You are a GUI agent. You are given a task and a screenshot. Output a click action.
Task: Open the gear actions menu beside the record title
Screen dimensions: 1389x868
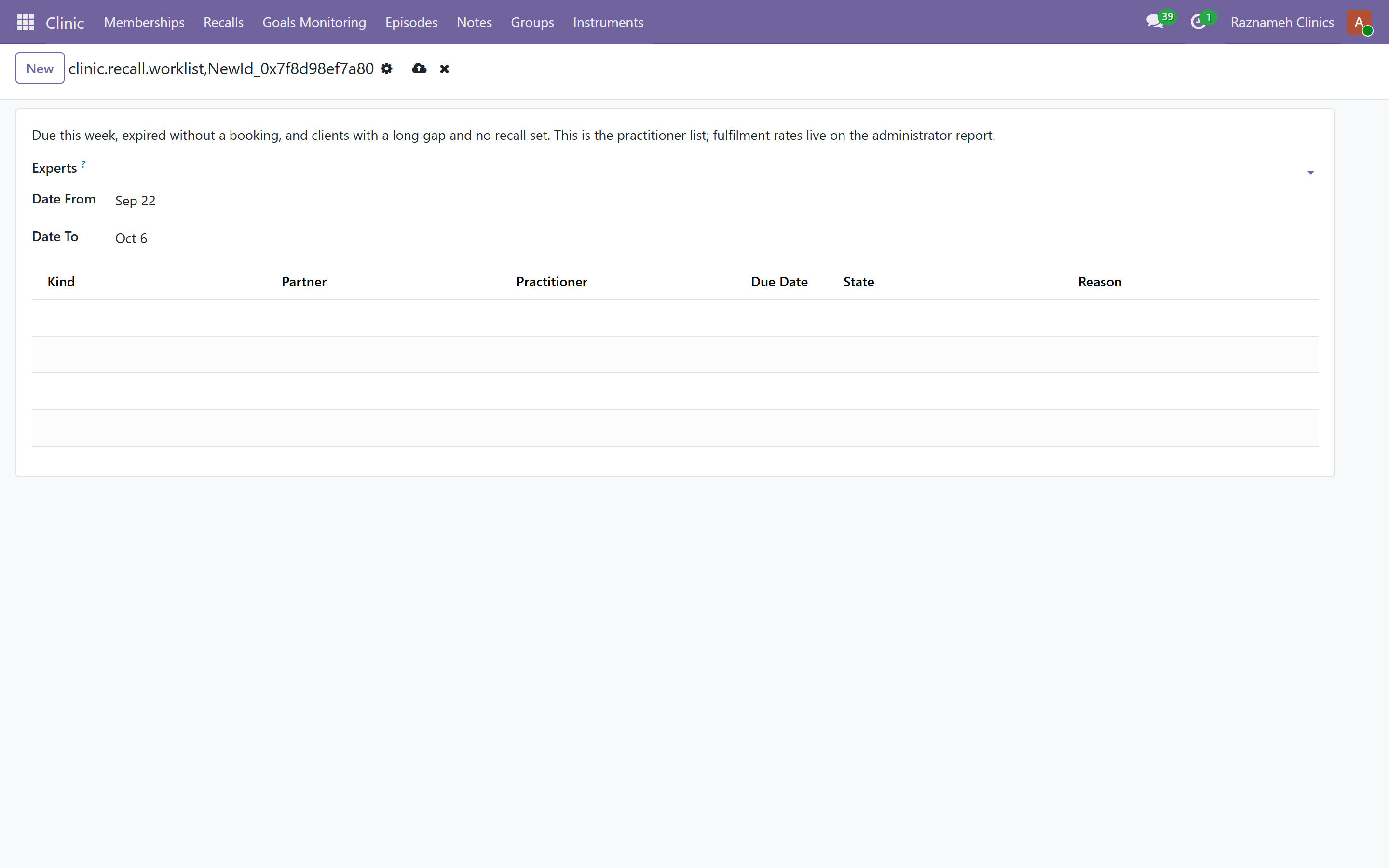[x=387, y=68]
